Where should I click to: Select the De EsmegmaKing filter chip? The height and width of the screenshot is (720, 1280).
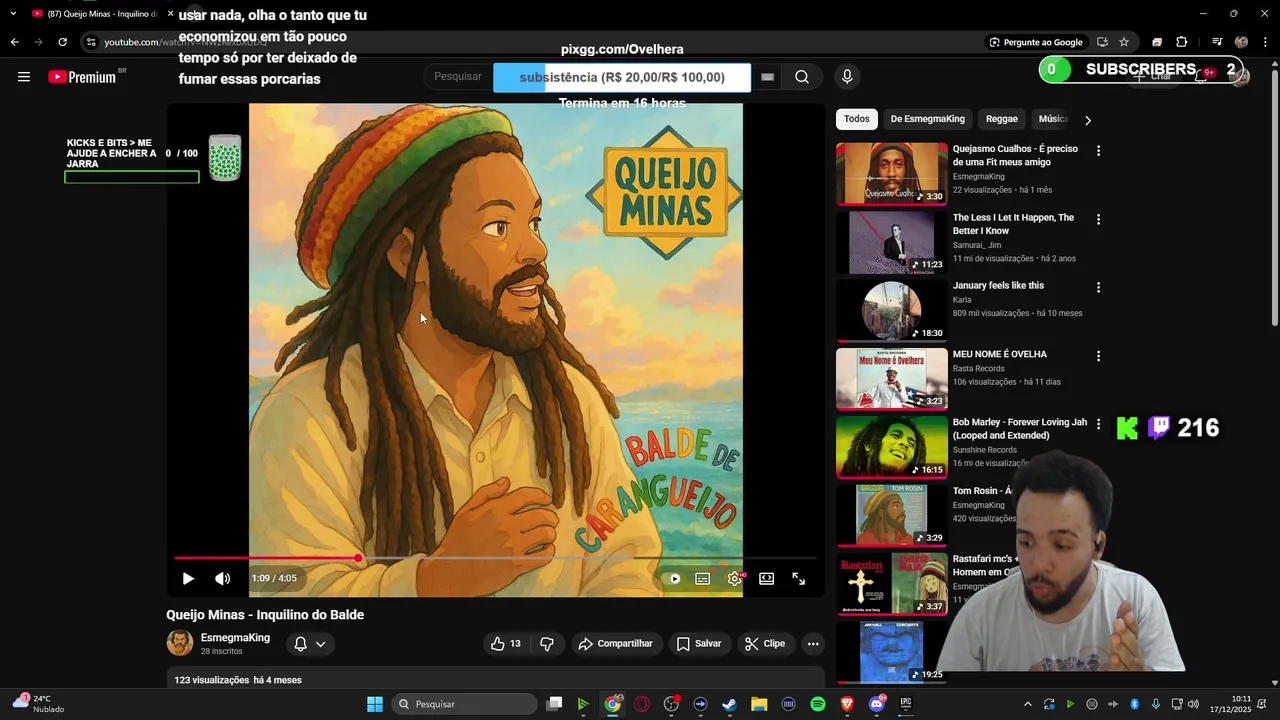[927, 119]
